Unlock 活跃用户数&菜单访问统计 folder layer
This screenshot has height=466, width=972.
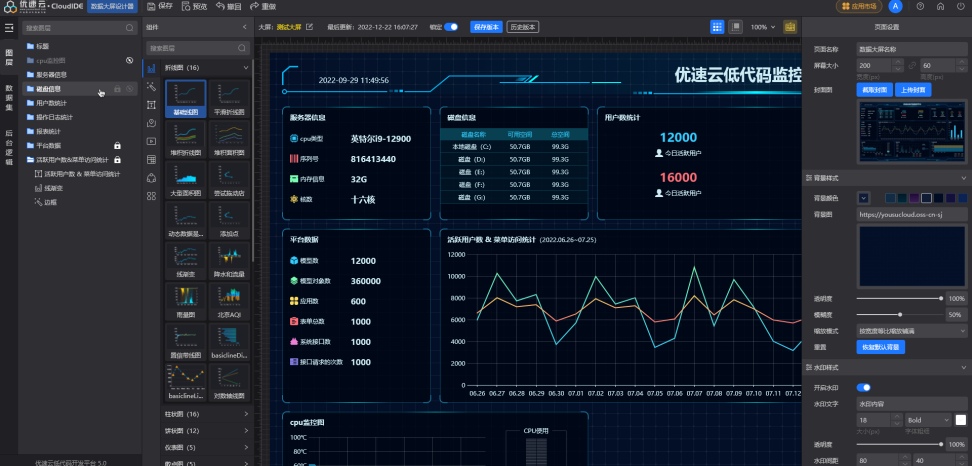tap(117, 160)
